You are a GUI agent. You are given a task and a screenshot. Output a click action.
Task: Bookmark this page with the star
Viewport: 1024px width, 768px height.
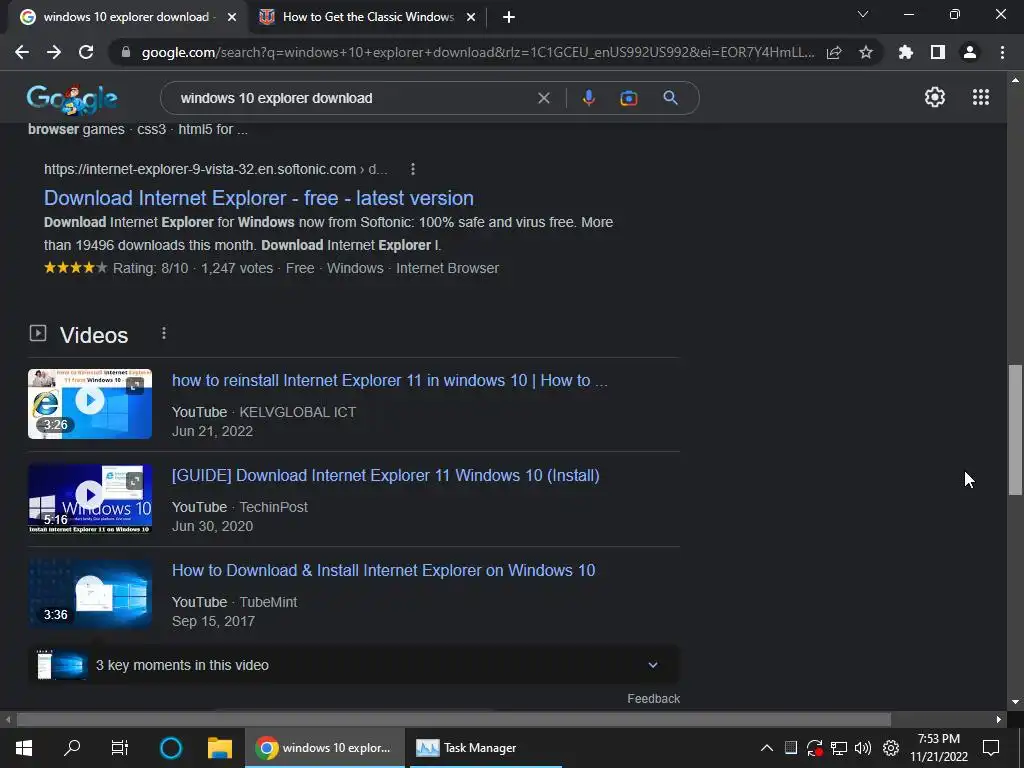(x=866, y=52)
